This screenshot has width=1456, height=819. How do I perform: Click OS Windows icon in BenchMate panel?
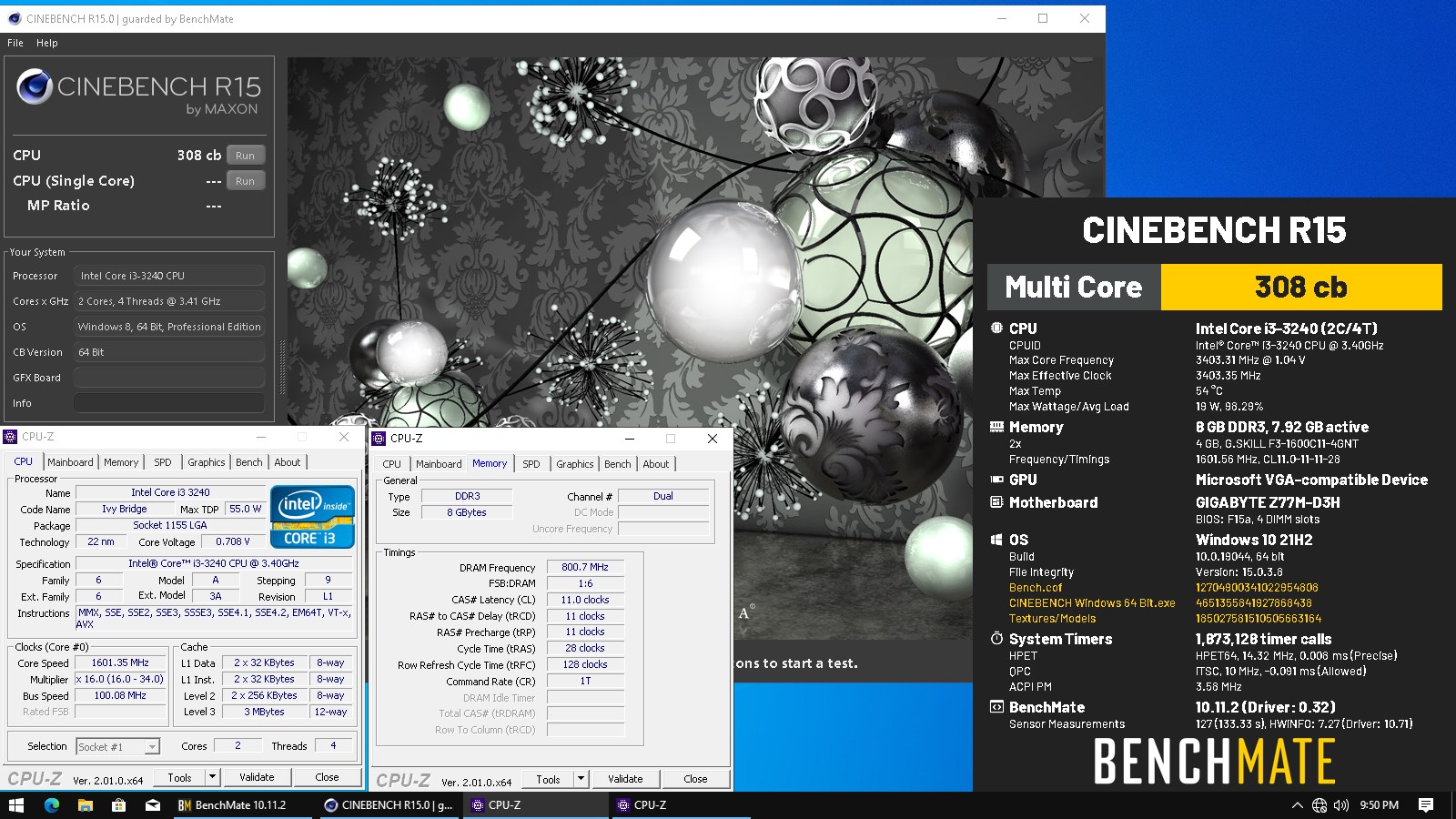[x=996, y=540]
